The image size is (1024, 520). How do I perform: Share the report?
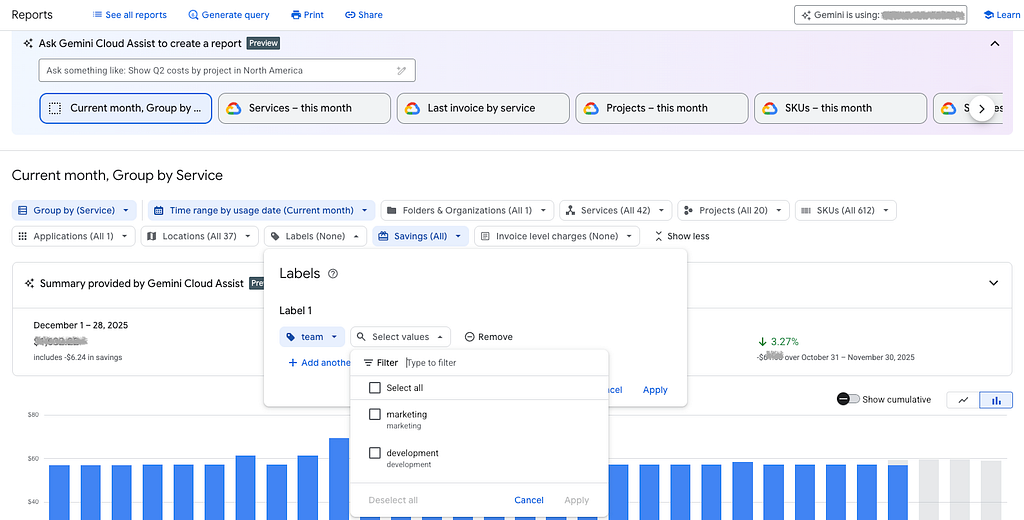tap(364, 14)
